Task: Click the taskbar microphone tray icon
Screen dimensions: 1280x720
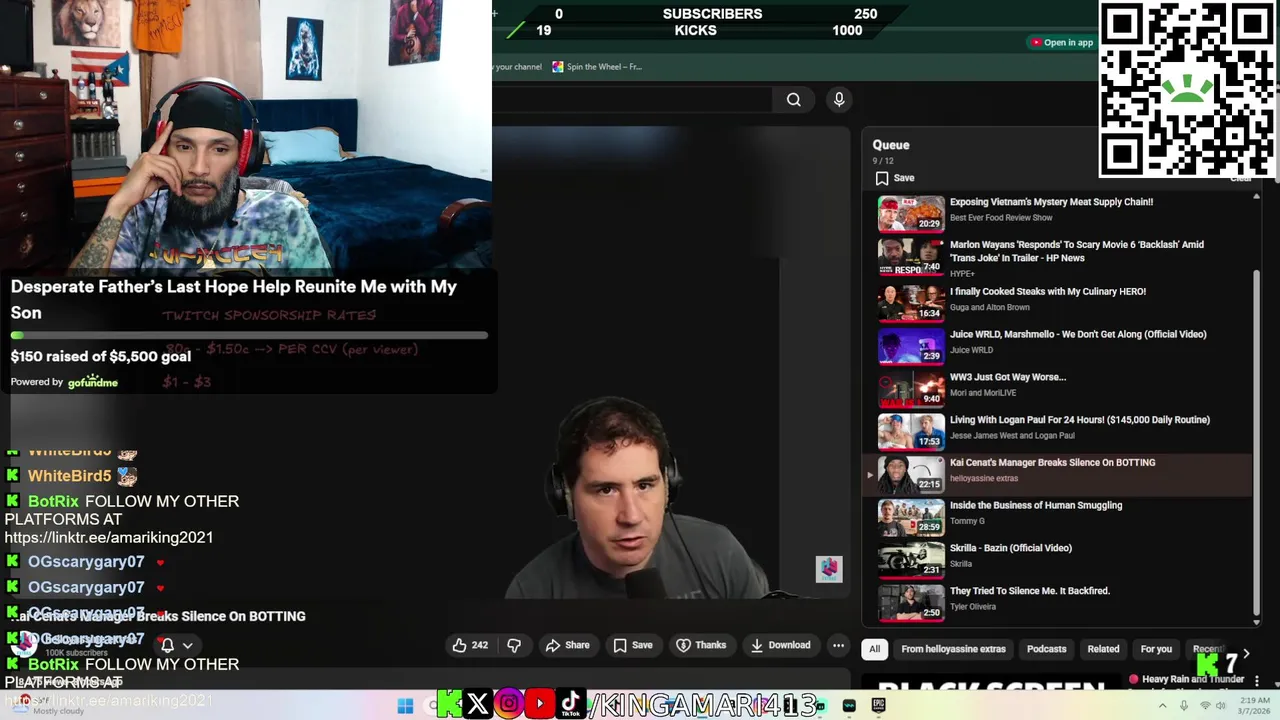Action: [1184, 706]
